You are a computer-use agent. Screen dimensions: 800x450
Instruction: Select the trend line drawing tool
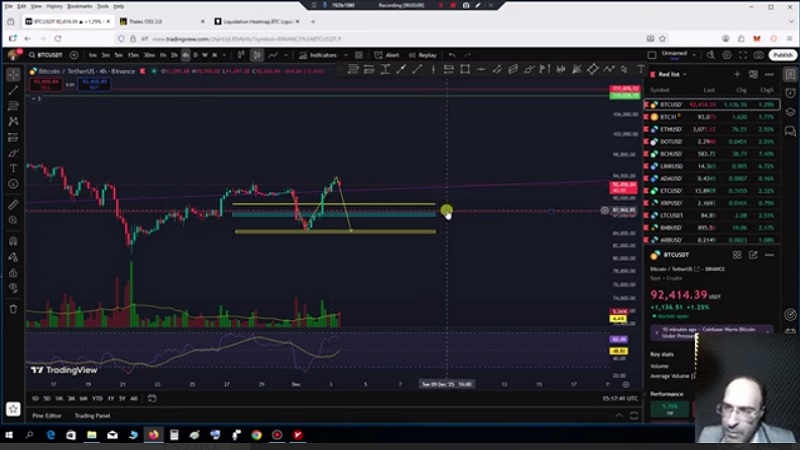13,90
